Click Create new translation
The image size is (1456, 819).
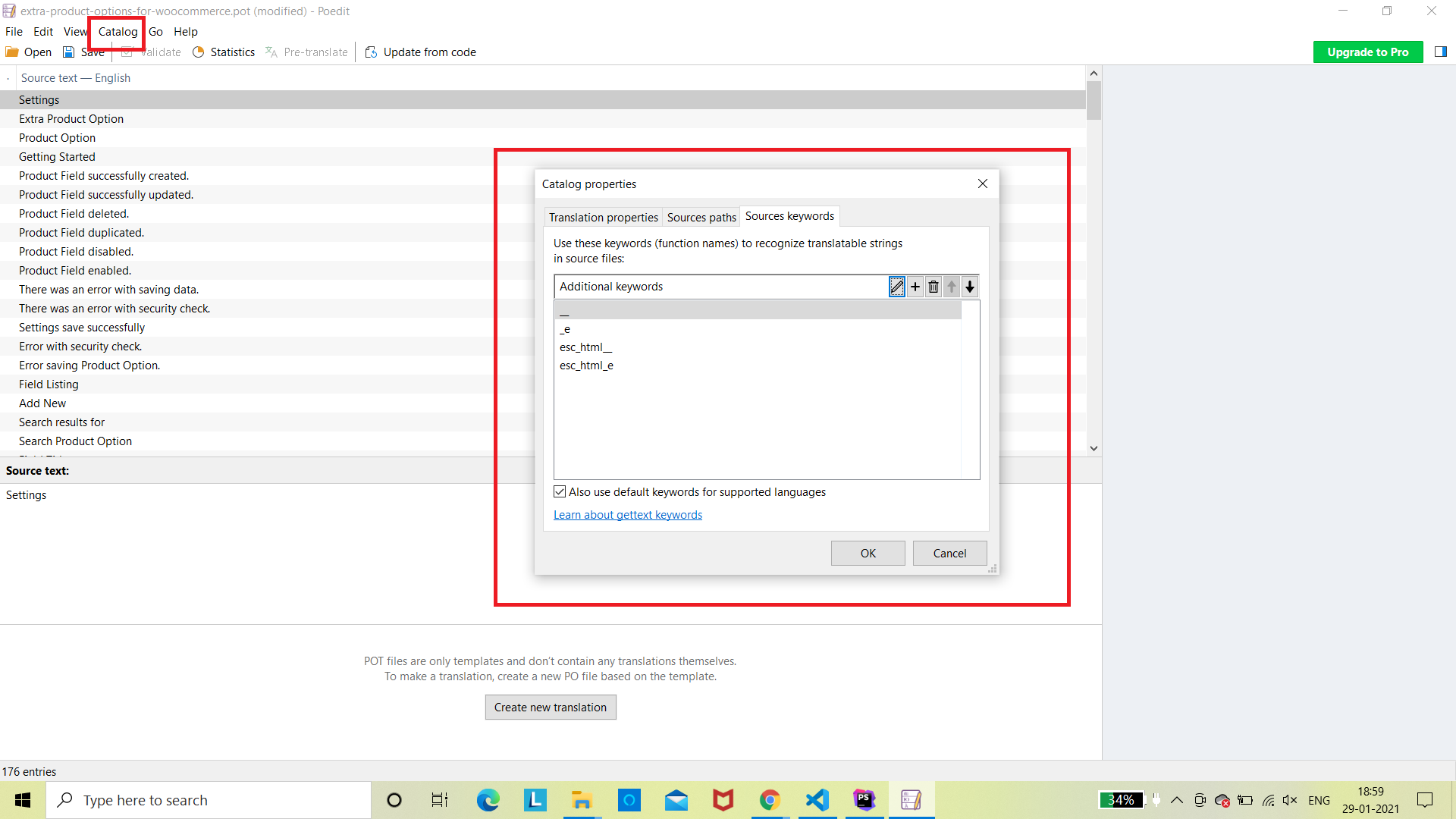551,708
